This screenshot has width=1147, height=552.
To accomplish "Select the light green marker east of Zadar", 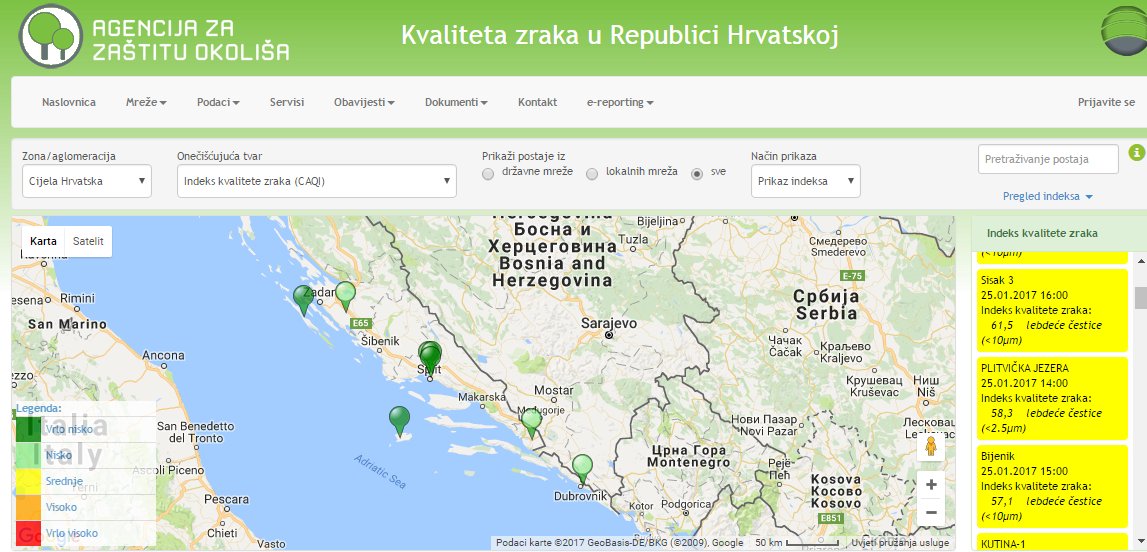I will click(345, 296).
